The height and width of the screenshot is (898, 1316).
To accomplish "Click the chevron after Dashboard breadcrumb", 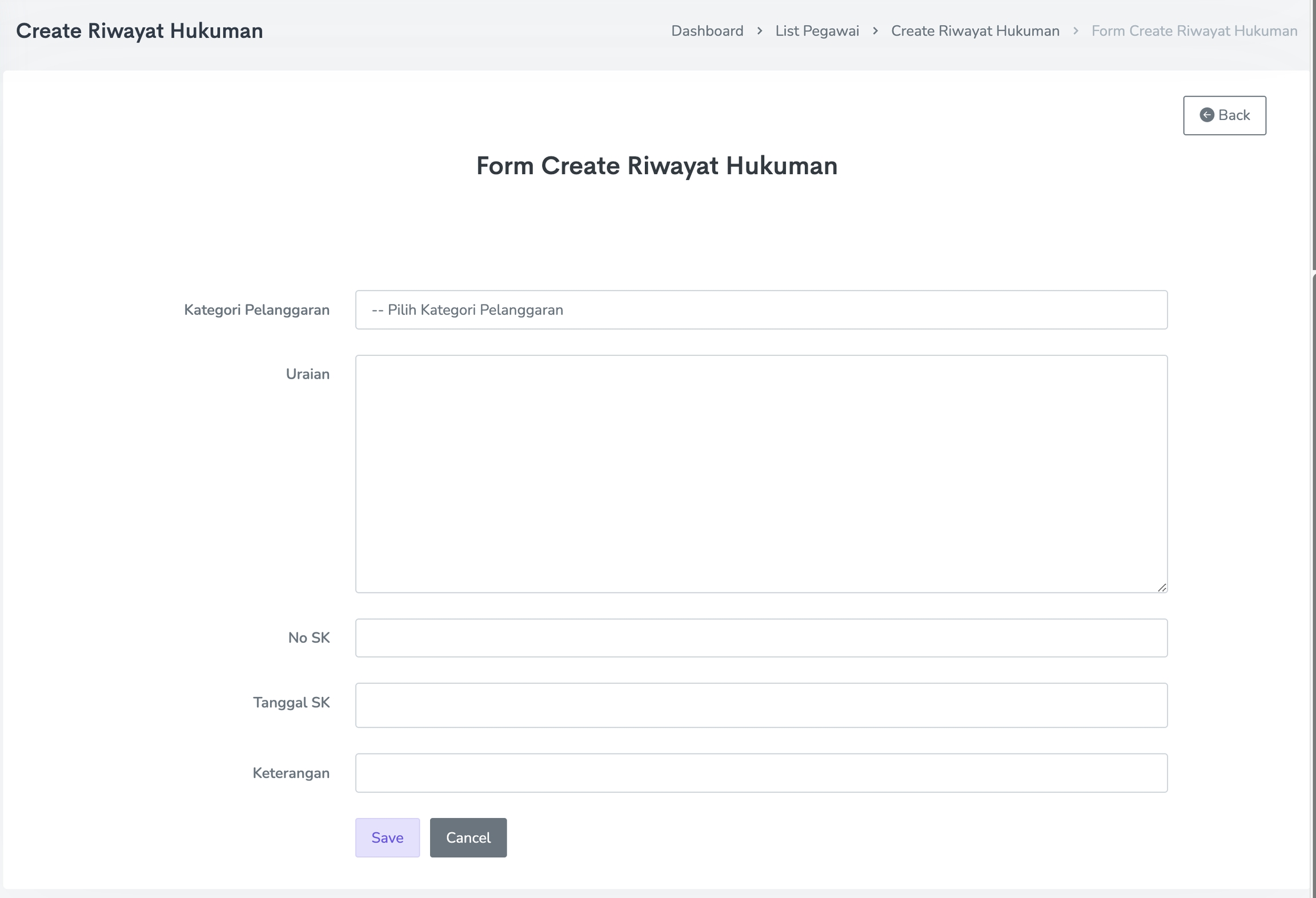I will [760, 31].
